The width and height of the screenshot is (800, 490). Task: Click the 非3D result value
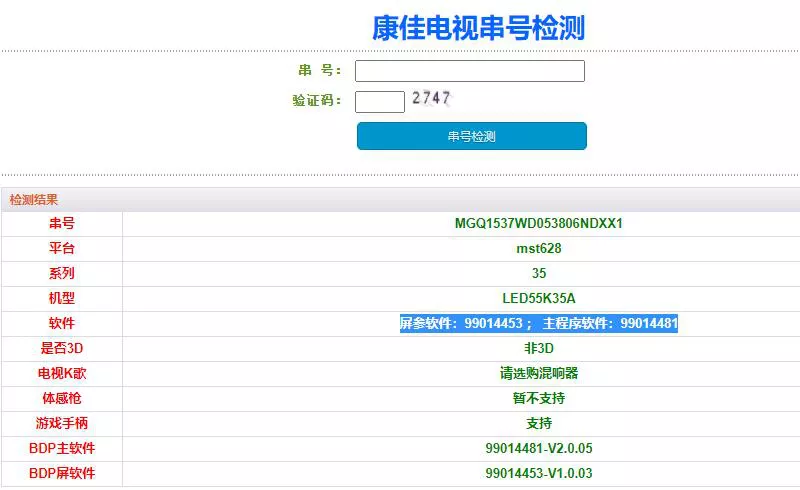[538, 348]
